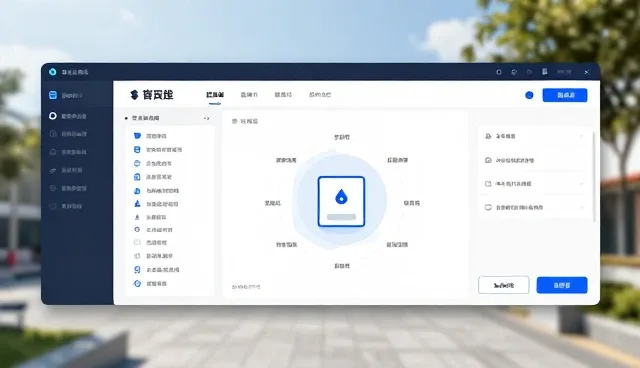Click the solid blue button in the header
The height and width of the screenshot is (368, 640).
tap(564, 95)
